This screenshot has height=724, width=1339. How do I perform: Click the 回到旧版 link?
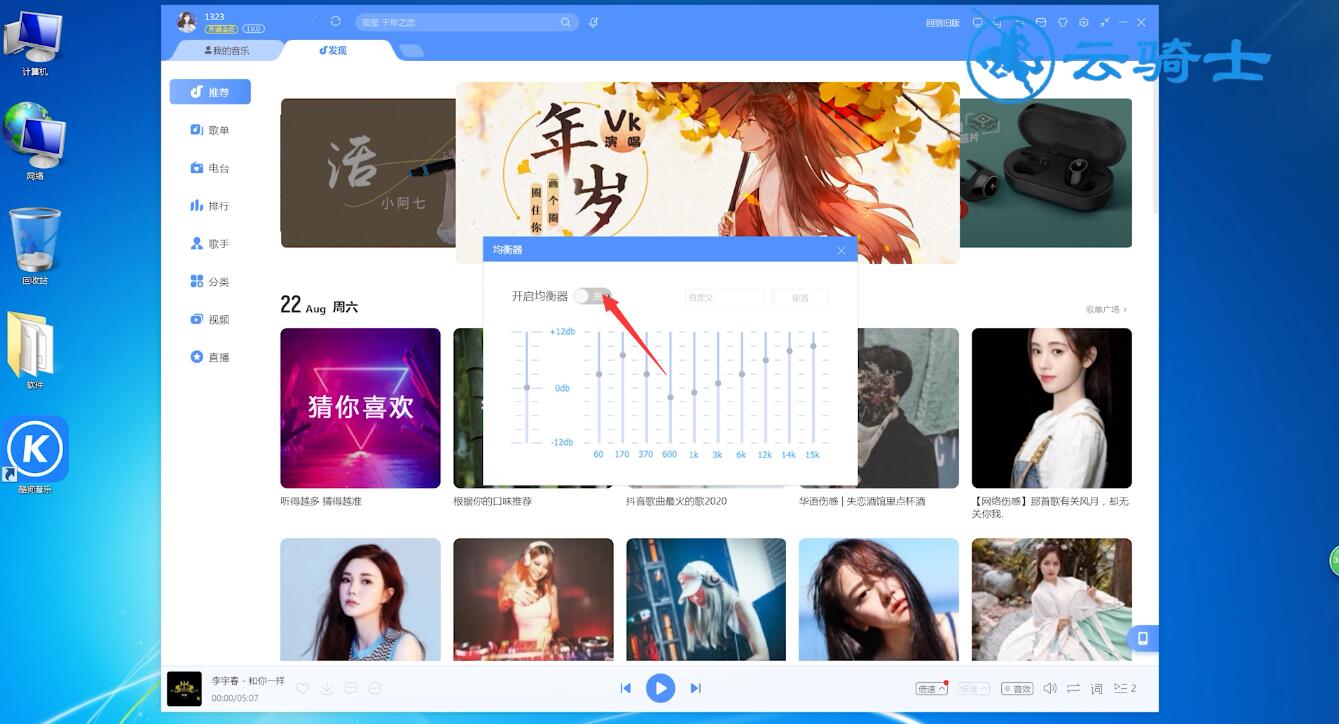[x=942, y=22]
